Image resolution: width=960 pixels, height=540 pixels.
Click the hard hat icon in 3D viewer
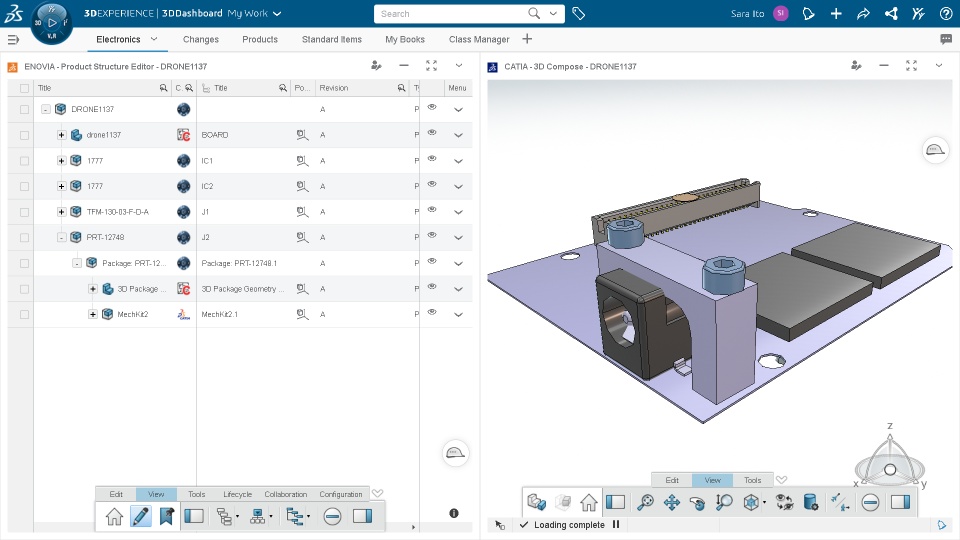[936, 150]
